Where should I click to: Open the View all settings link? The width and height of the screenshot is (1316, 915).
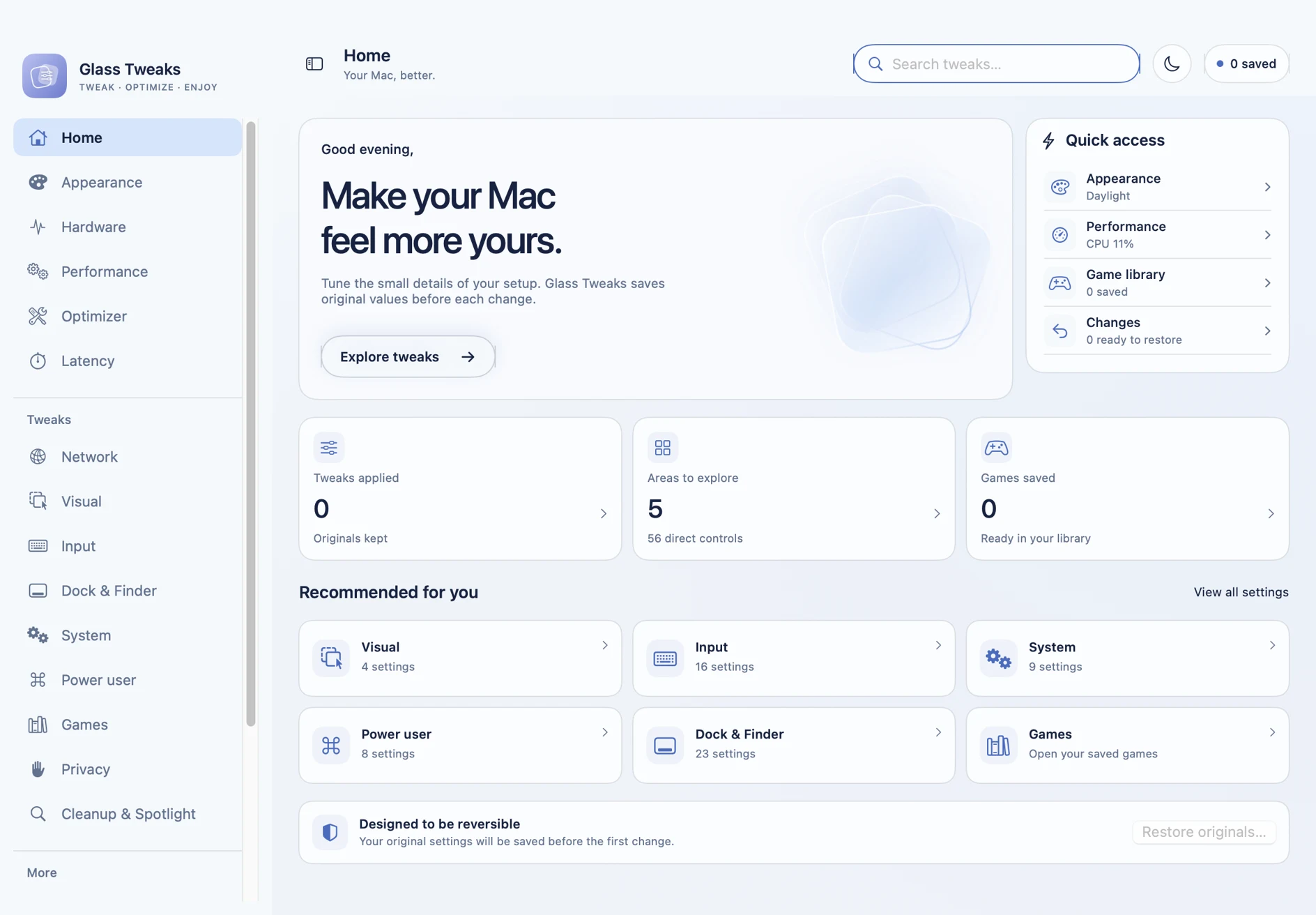coord(1241,592)
